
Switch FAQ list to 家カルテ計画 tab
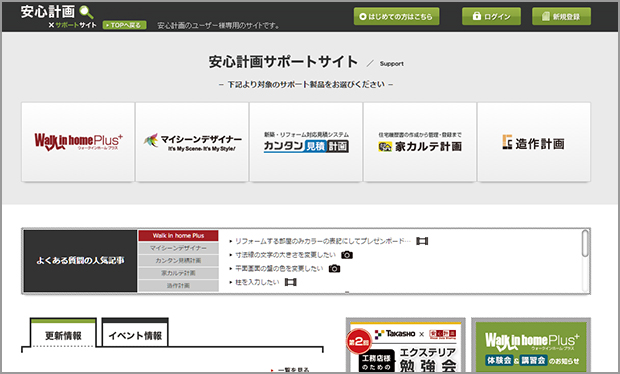pyautogui.click(x=178, y=273)
